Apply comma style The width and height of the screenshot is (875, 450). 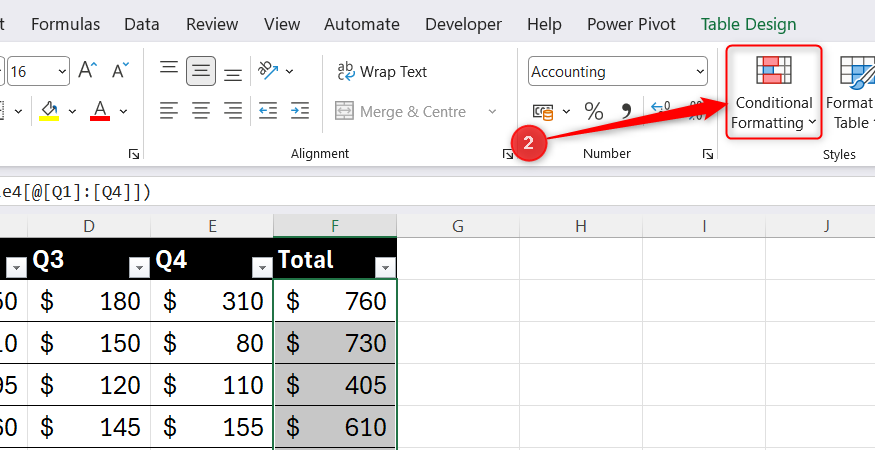pyautogui.click(x=626, y=112)
